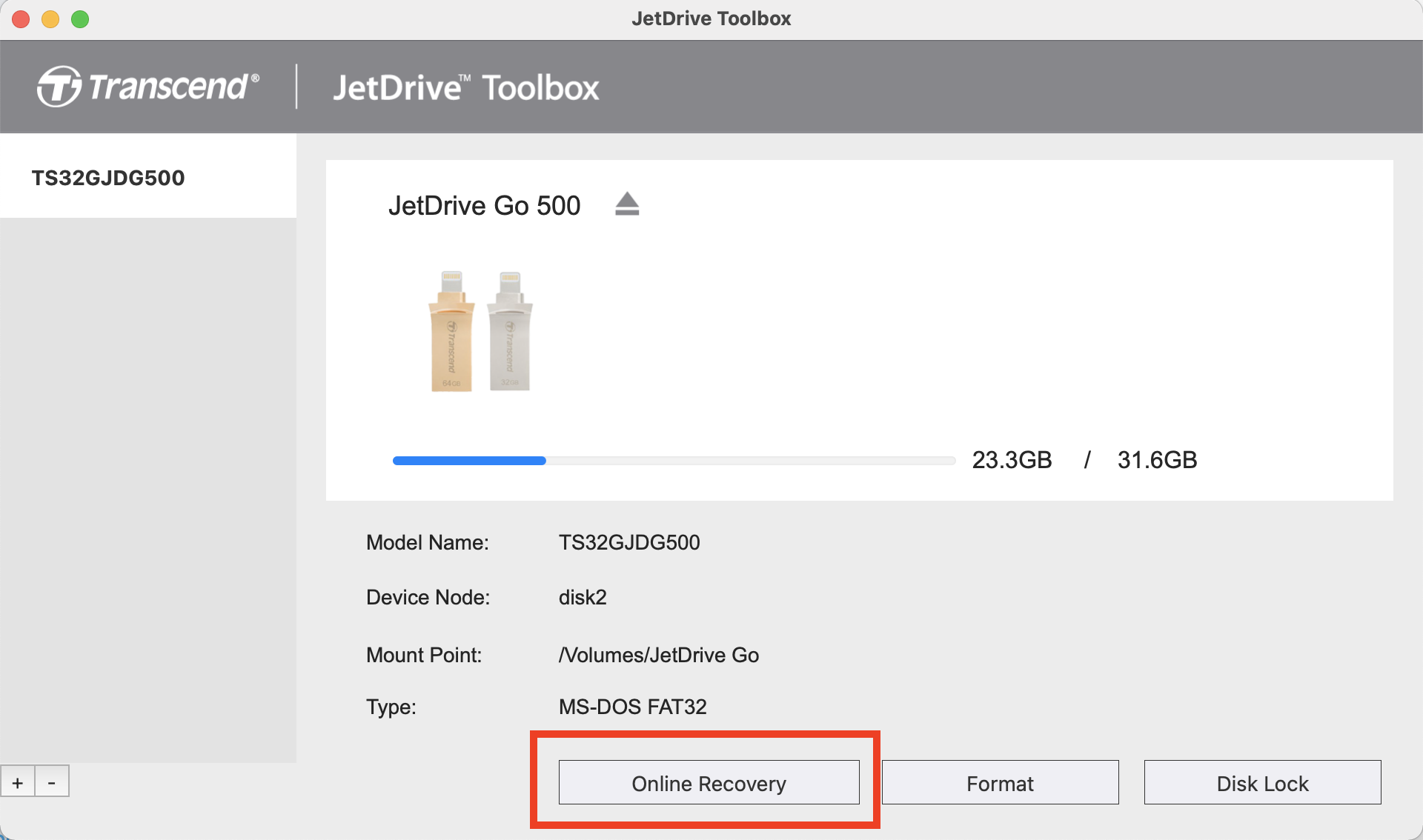
Task: Close the JetDrive Toolbox window
Action: [x=21, y=19]
